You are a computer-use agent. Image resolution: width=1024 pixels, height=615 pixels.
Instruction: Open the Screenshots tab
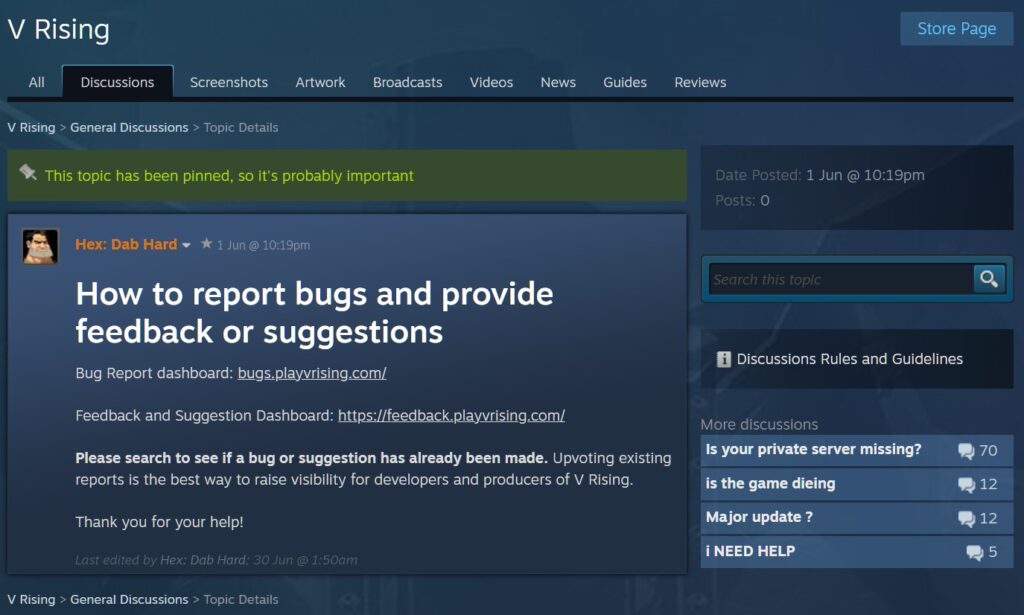[229, 82]
